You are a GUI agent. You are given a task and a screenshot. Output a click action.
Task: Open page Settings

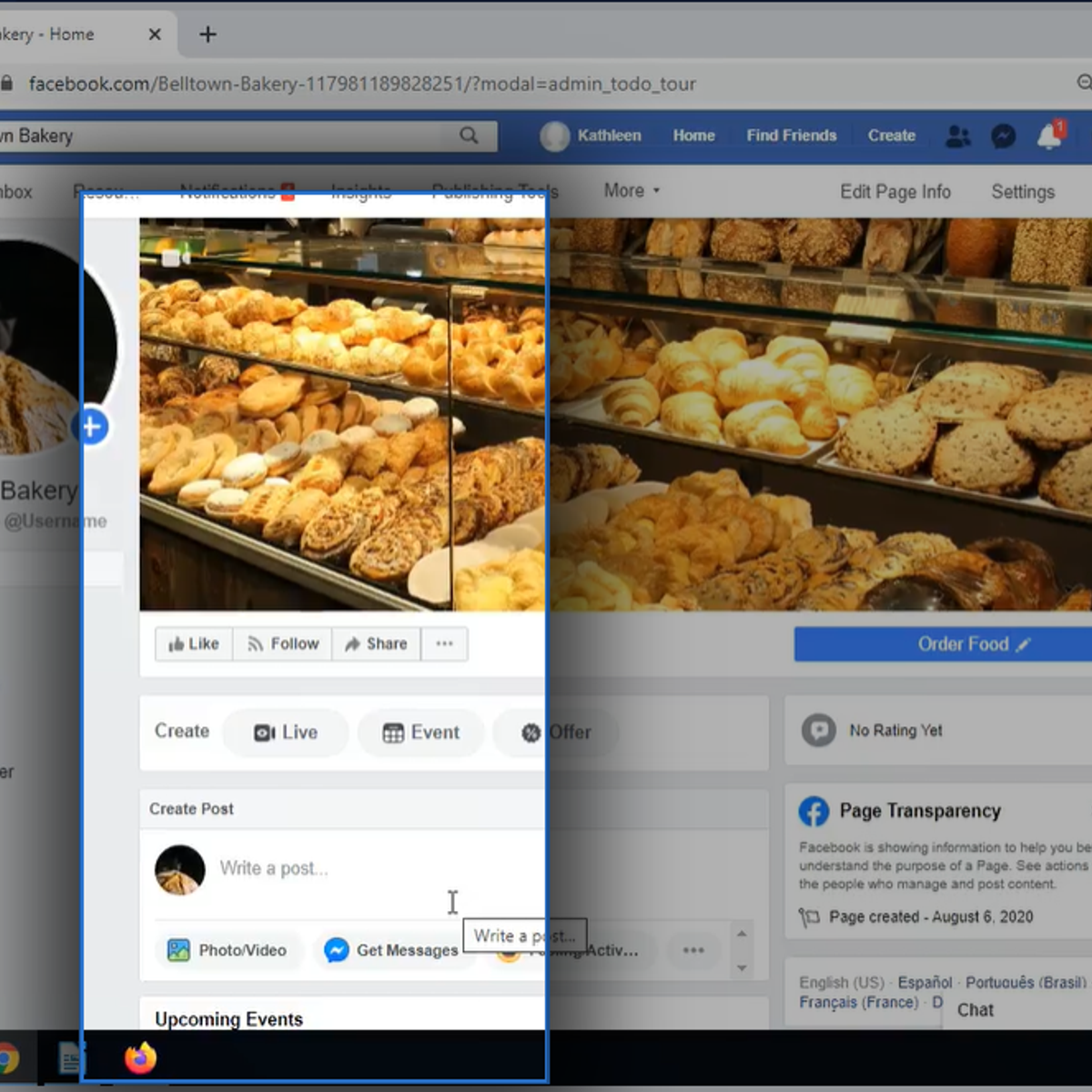click(x=1023, y=192)
